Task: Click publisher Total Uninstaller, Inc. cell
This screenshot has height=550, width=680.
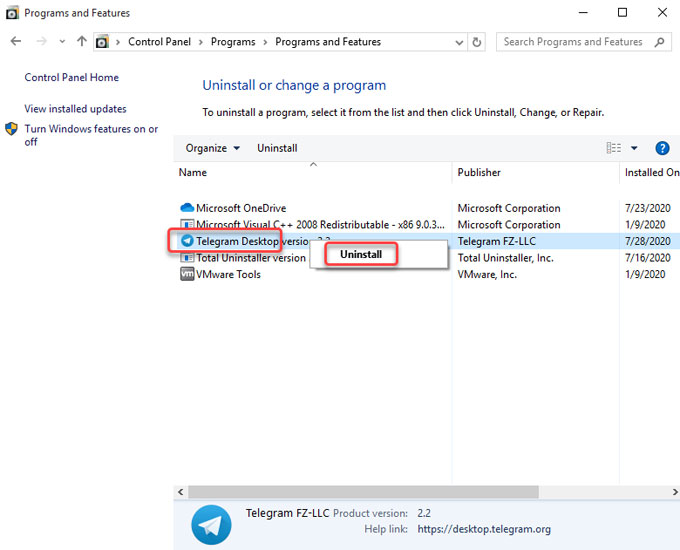Action: [505, 258]
